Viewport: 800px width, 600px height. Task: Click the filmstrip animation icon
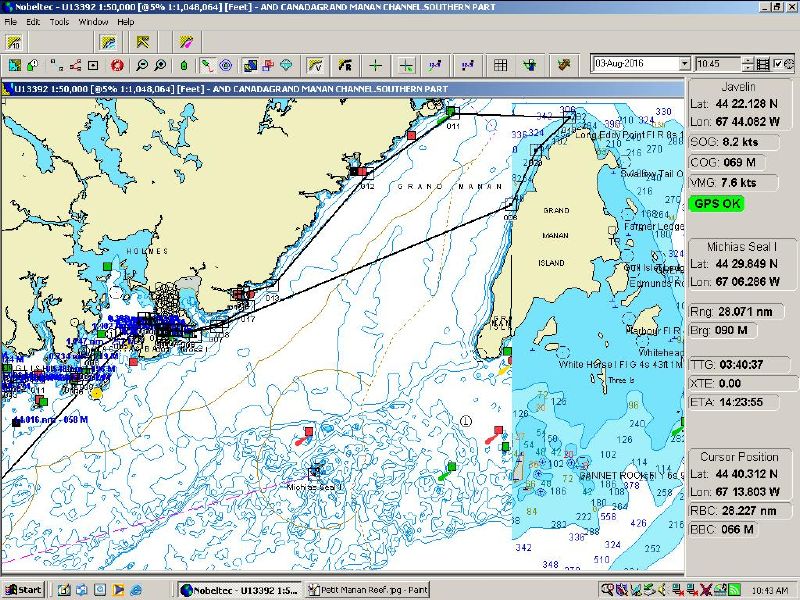[x=763, y=64]
